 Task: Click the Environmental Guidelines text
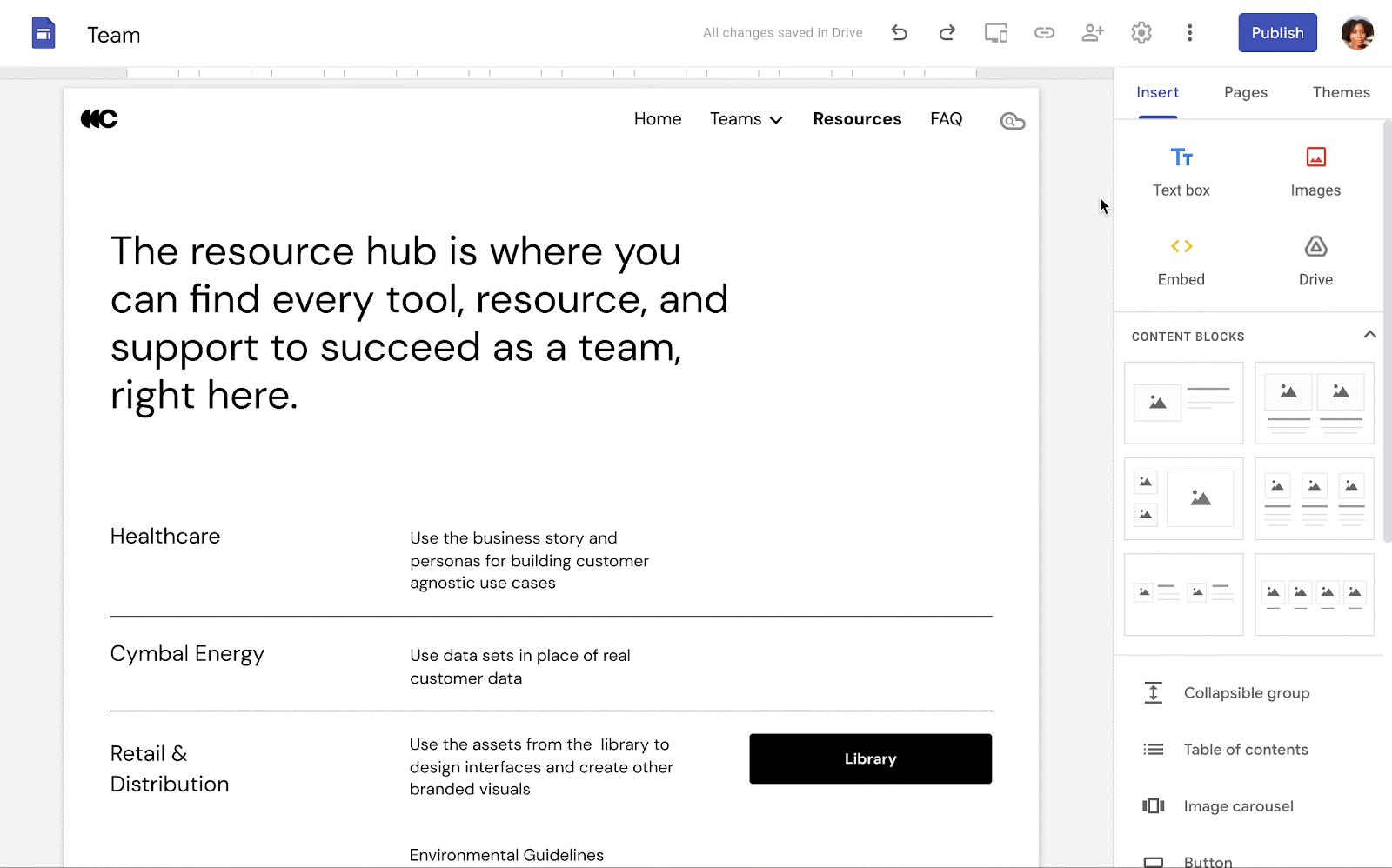coord(506,855)
